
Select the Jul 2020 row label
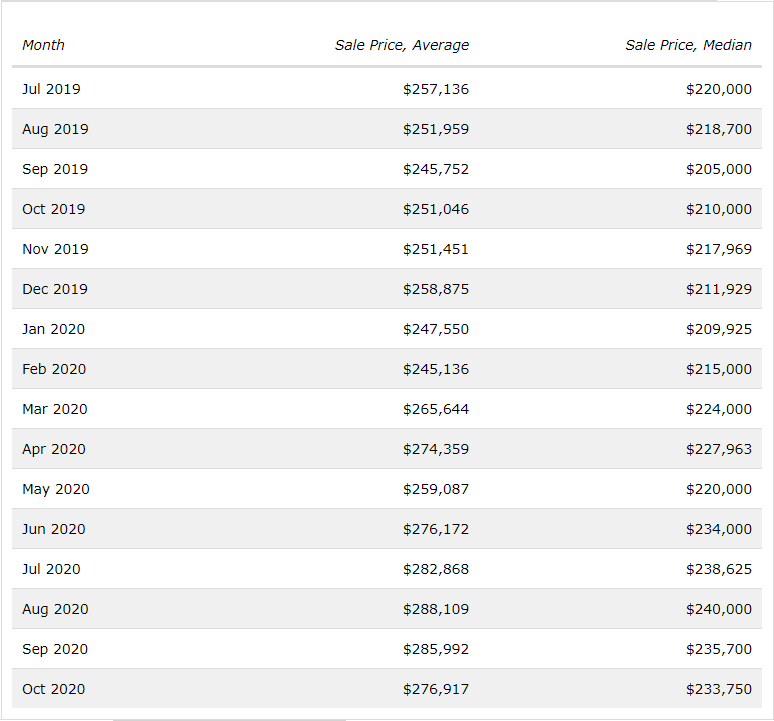pos(51,569)
